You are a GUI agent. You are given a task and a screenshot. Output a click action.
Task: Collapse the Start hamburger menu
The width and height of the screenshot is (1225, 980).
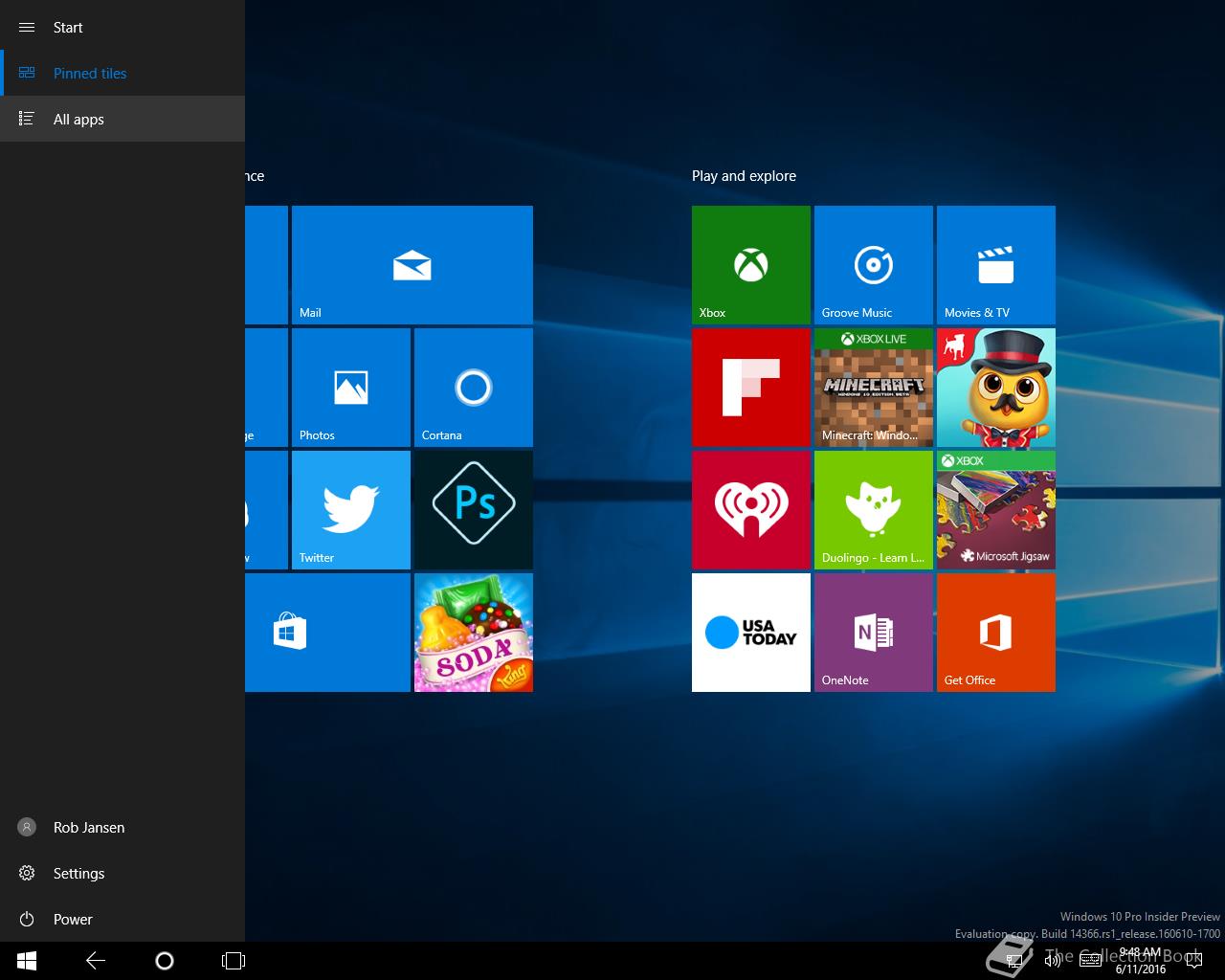click(27, 27)
